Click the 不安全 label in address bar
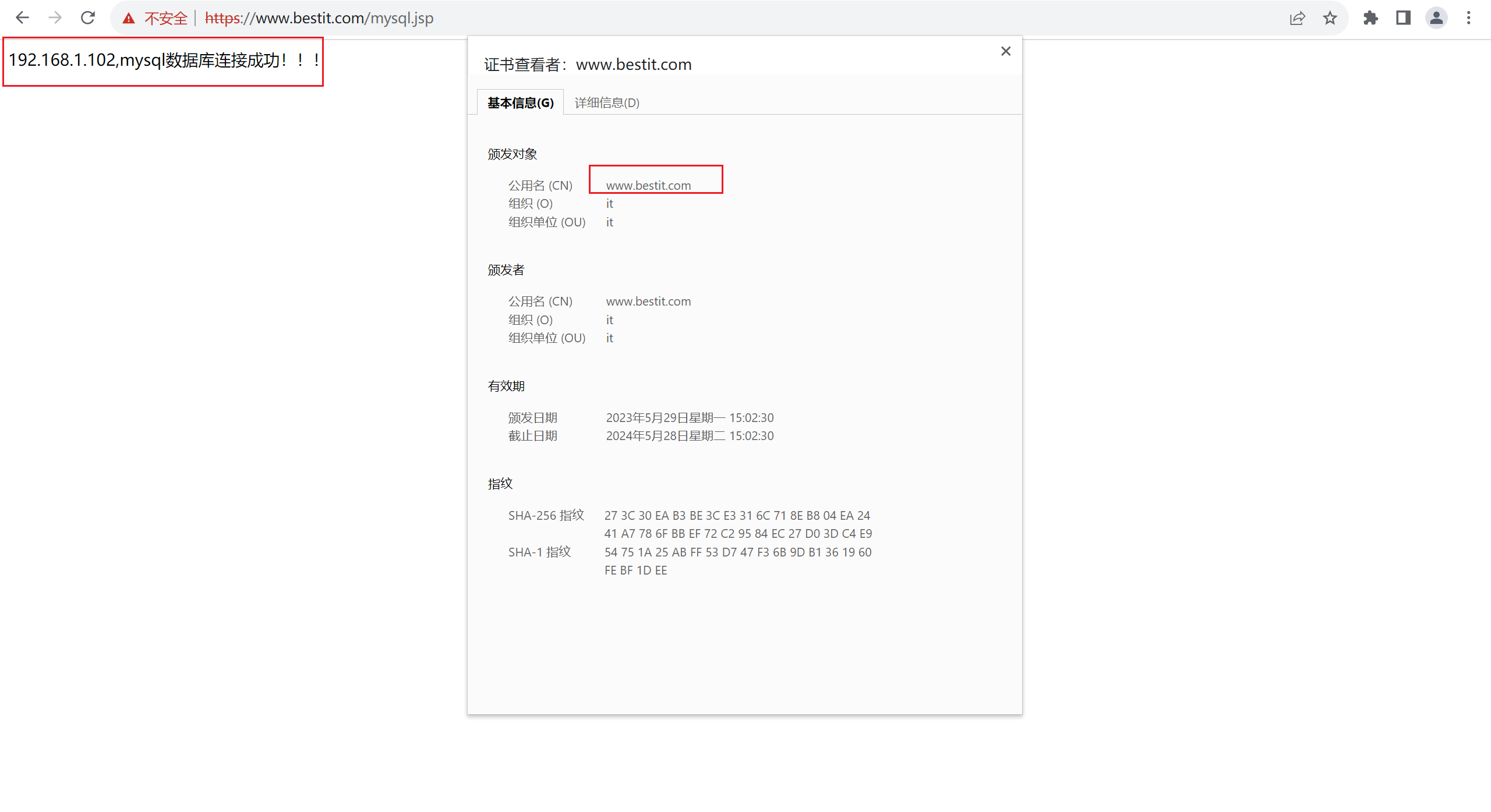The width and height of the screenshot is (1491, 812). coord(166,19)
